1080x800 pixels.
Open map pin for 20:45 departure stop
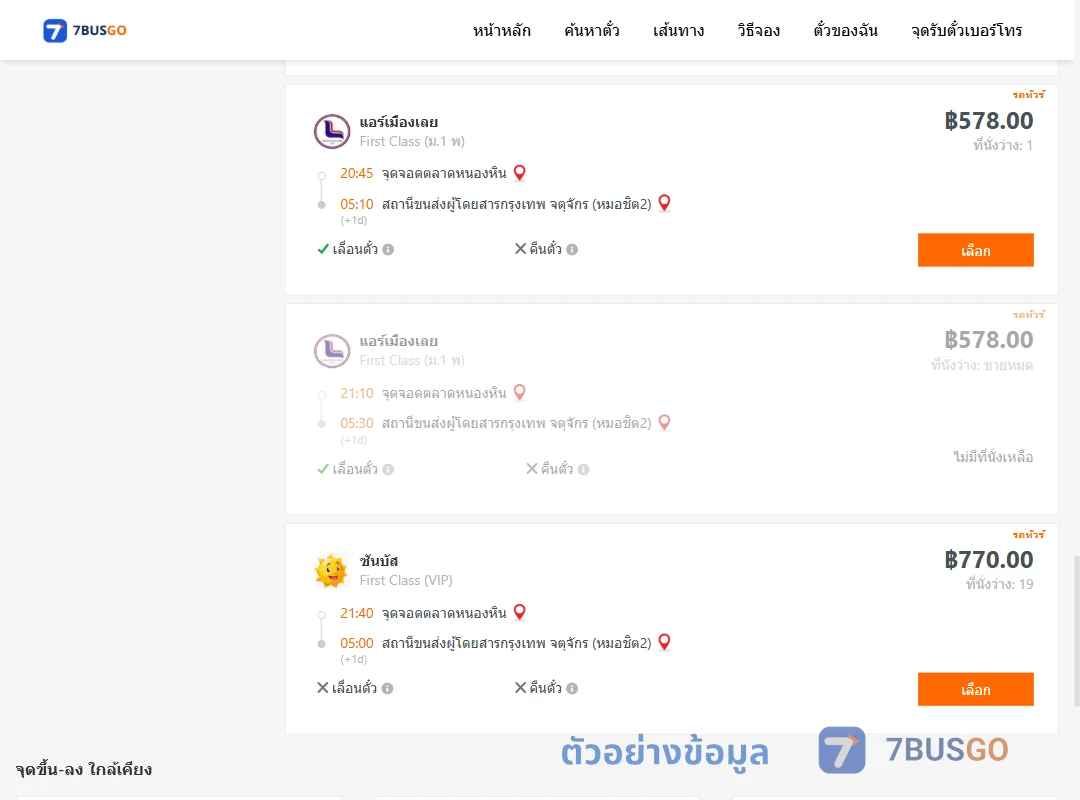point(520,172)
